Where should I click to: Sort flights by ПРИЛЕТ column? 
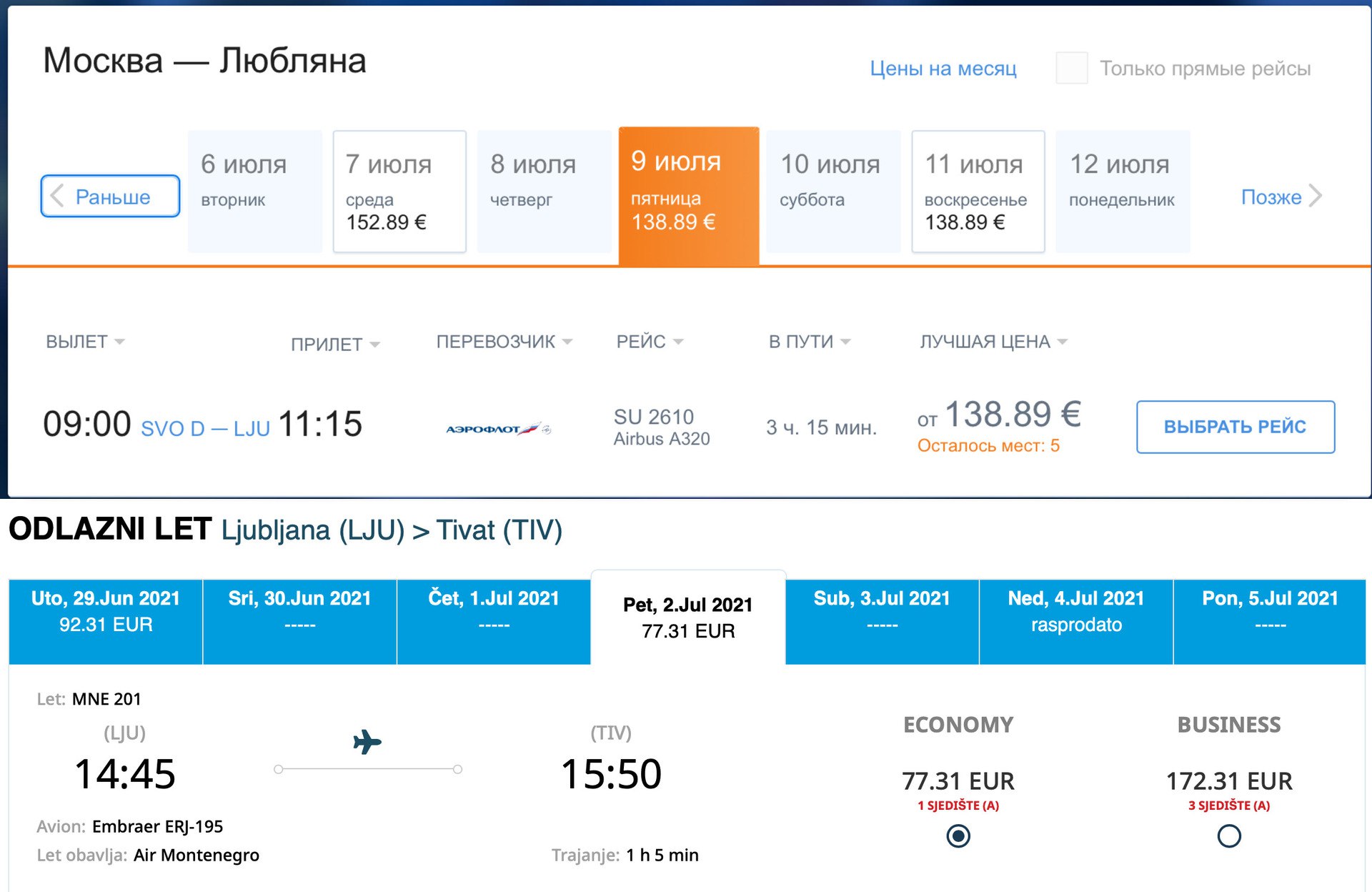coord(335,345)
